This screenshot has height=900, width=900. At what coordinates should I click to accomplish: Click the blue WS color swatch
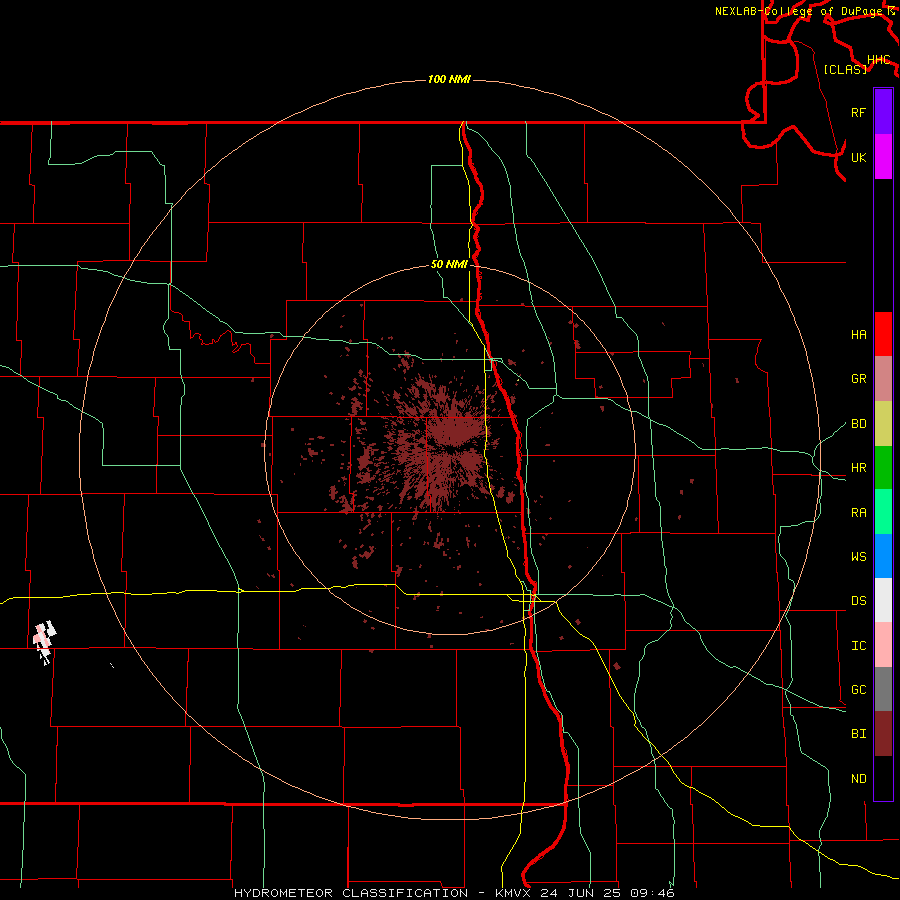pyautogui.click(x=883, y=556)
